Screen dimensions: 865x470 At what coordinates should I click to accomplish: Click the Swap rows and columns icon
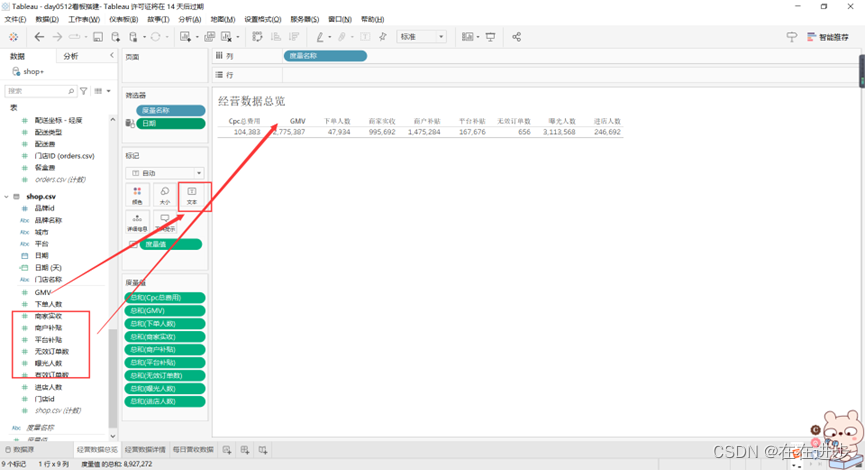point(258,37)
